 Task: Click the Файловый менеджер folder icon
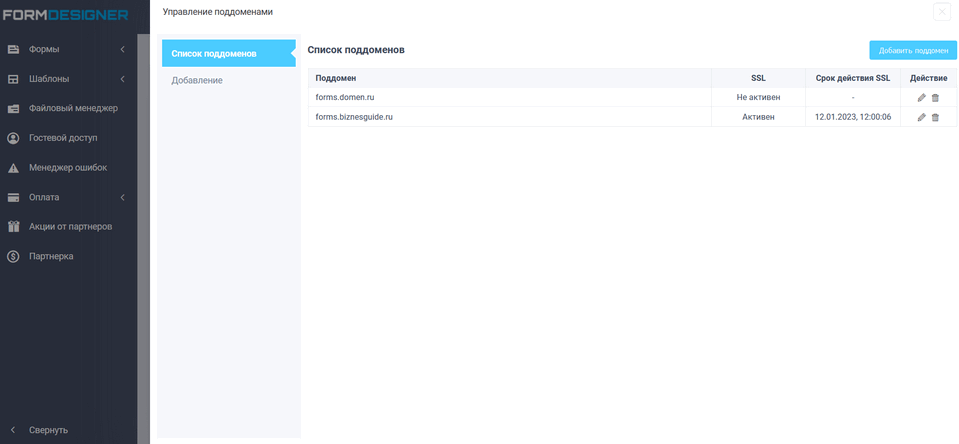pyautogui.click(x=14, y=108)
